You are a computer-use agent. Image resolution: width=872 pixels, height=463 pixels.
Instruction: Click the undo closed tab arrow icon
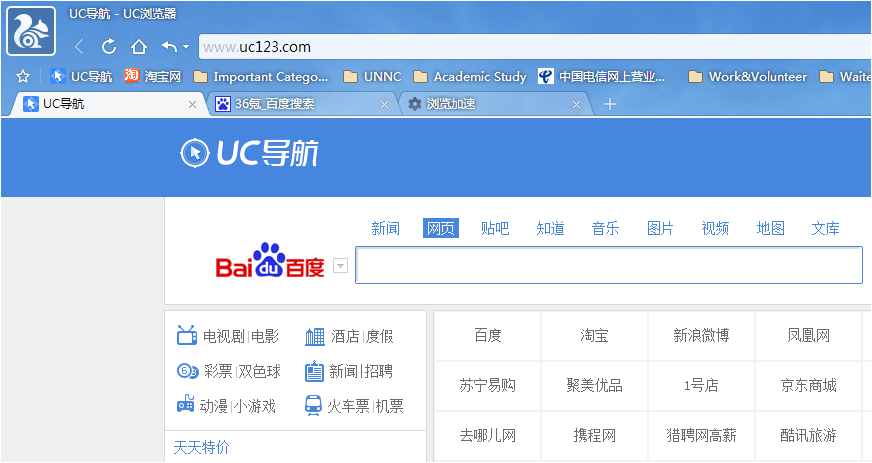click(x=169, y=47)
